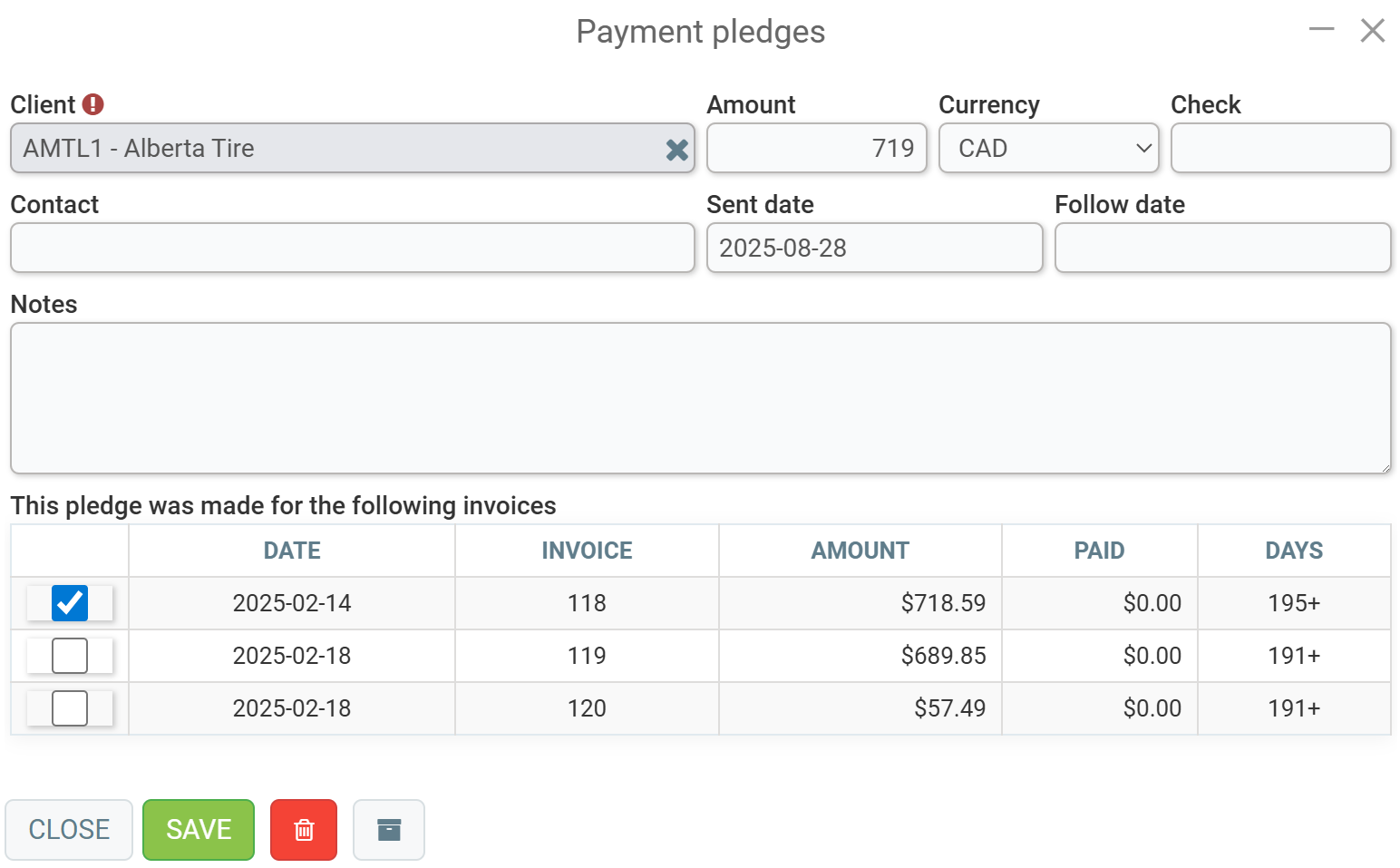Click into the Contact field
The image size is (1400, 868).
click(x=352, y=248)
